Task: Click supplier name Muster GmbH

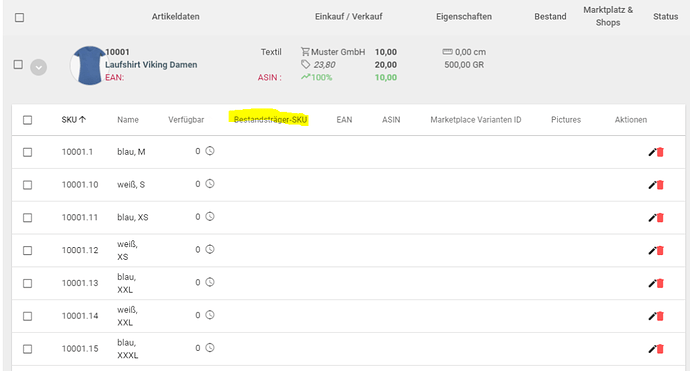Action: [x=338, y=52]
